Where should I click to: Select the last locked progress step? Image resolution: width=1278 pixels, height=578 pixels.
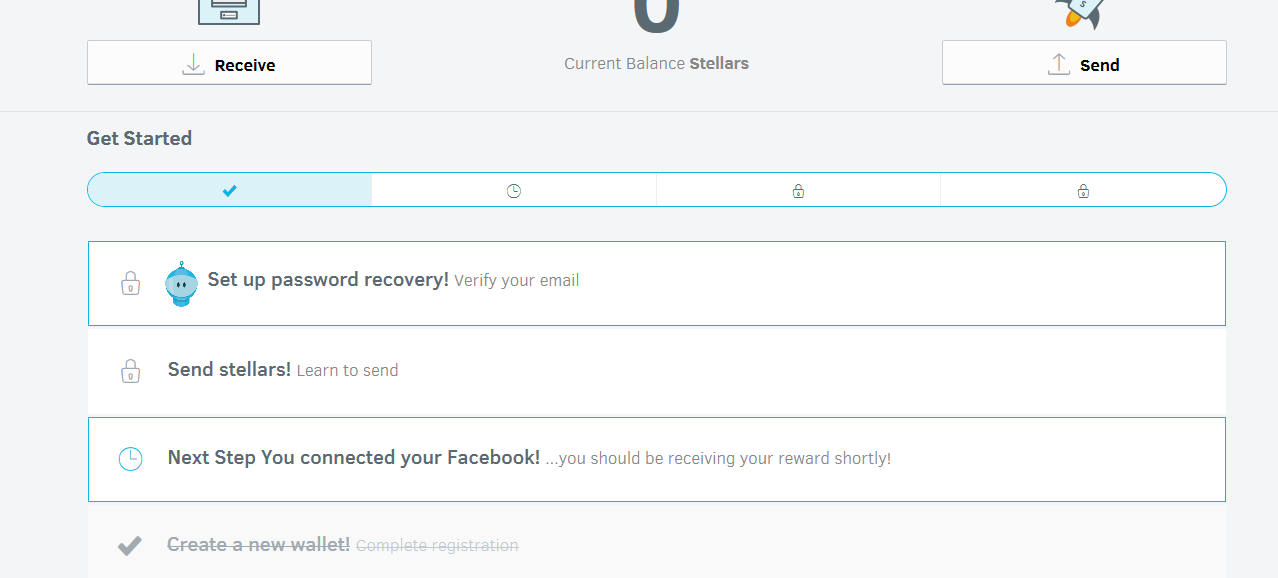(x=1083, y=190)
